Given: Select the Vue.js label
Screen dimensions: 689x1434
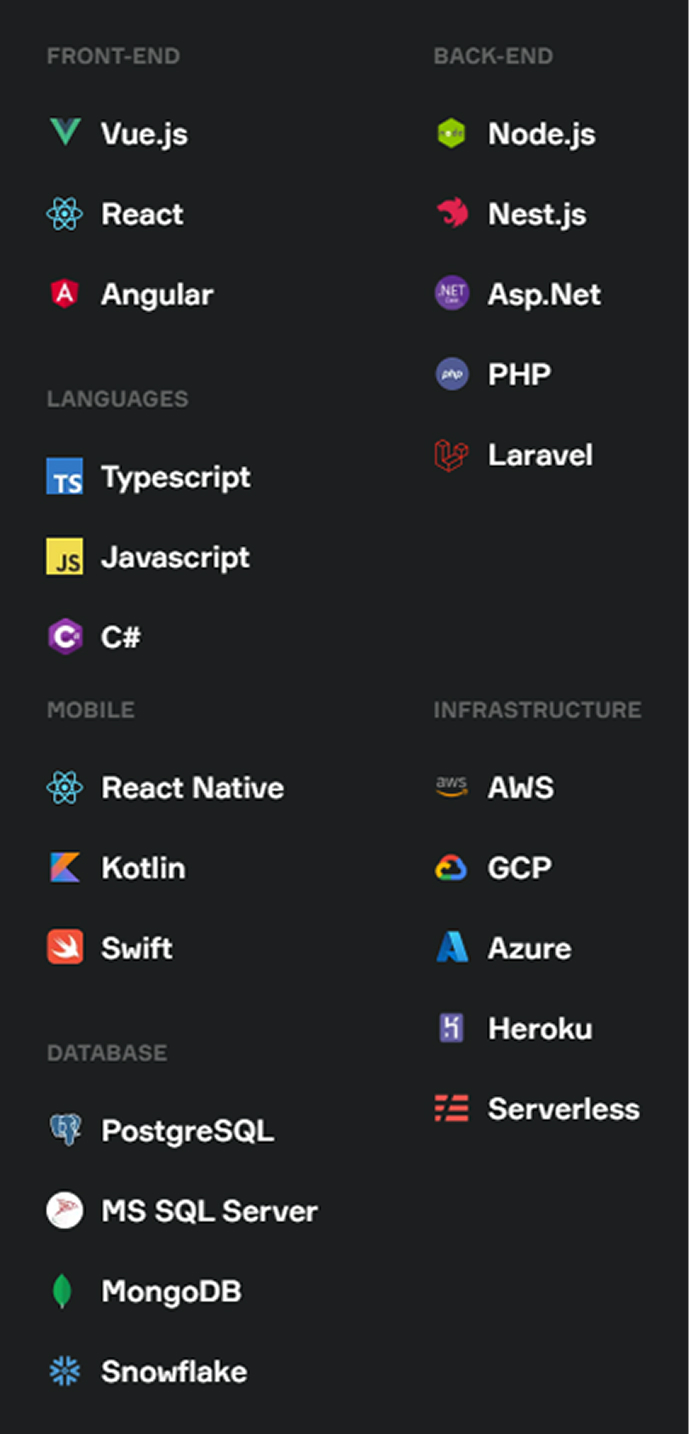Looking at the screenshot, I should [x=144, y=134].
